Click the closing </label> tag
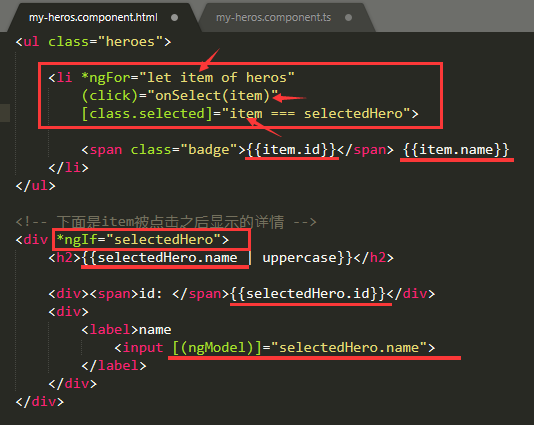This screenshot has height=425, width=534. [114, 366]
